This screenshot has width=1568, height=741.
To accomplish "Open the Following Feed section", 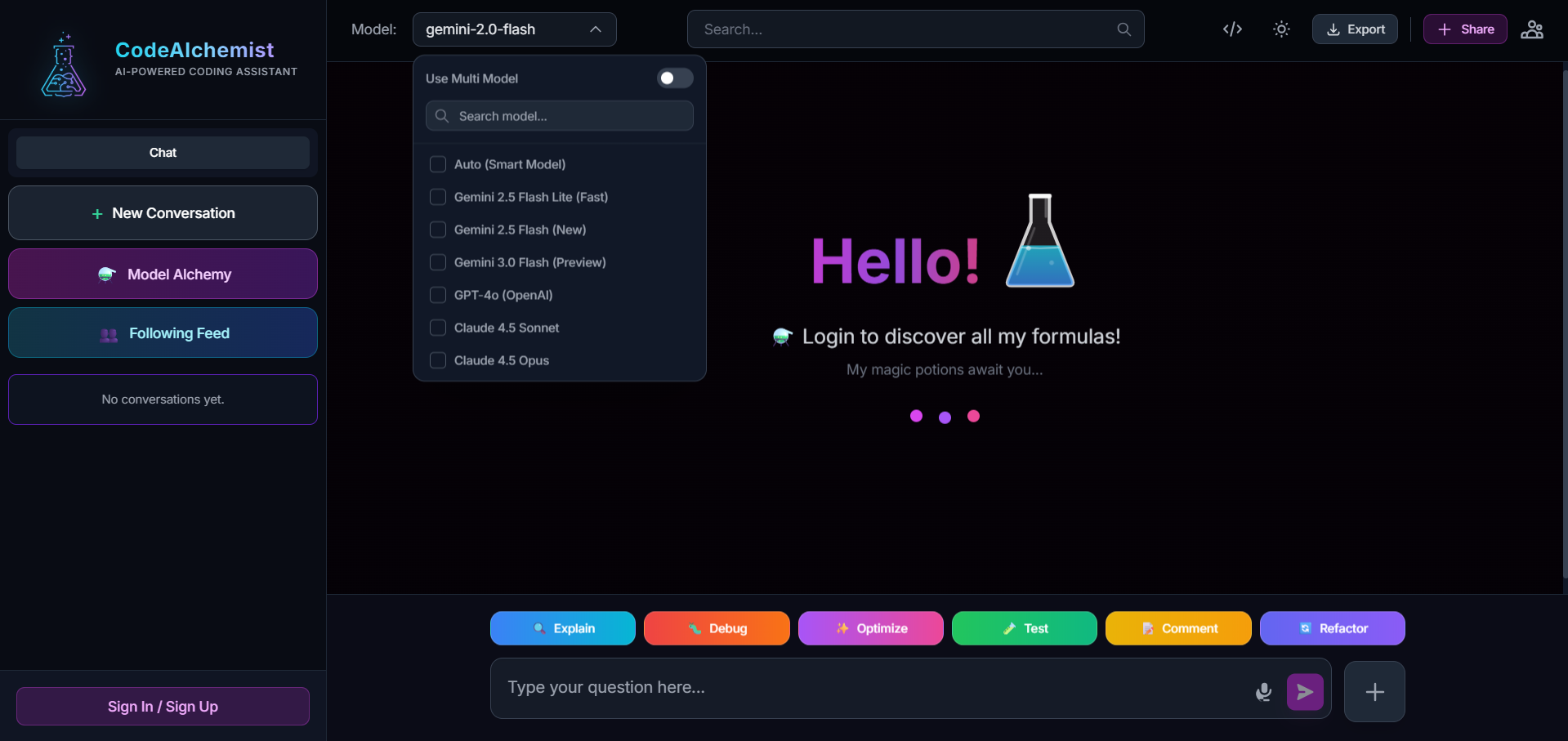I will (163, 333).
